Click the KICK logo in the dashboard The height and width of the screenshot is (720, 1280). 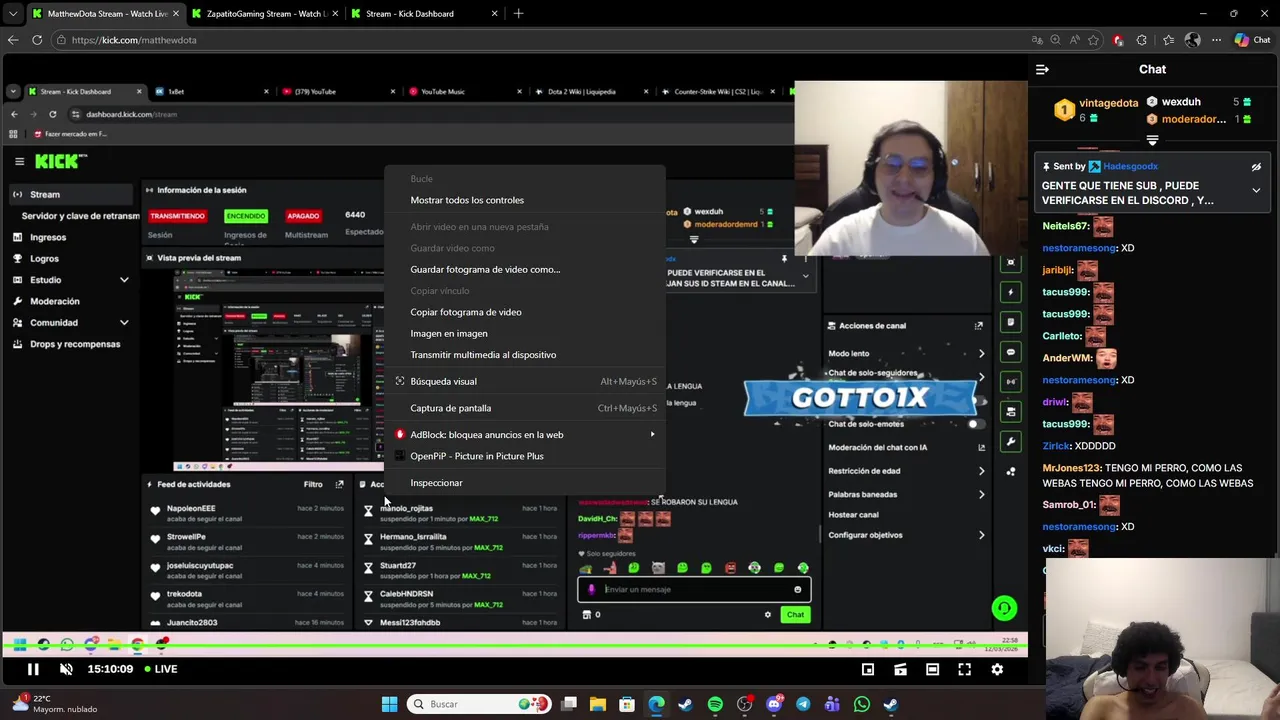point(61,161)
